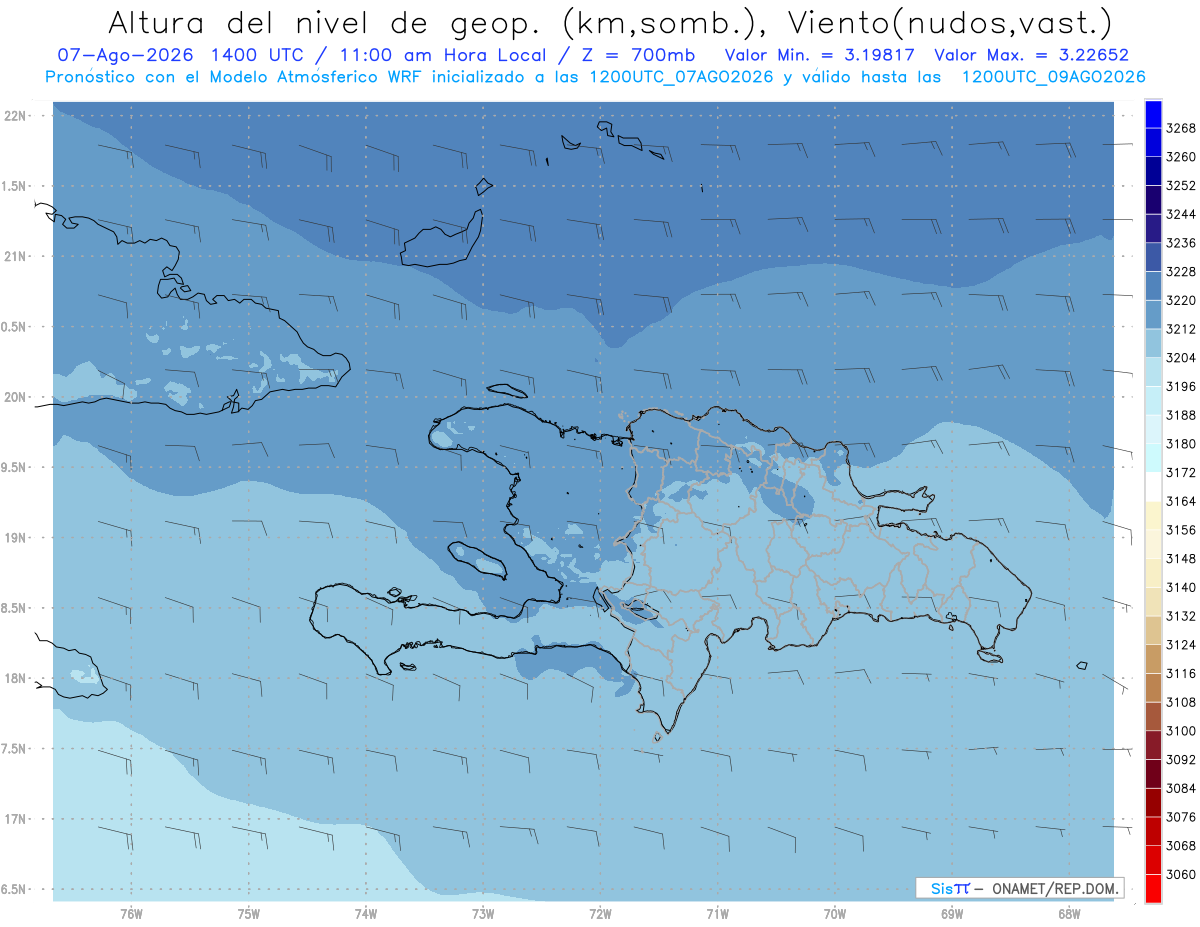The image size is (1200, 927).
Task: Click the white colorbar swatch between 3172 and 3164
Action: (x=1153, y=486)
